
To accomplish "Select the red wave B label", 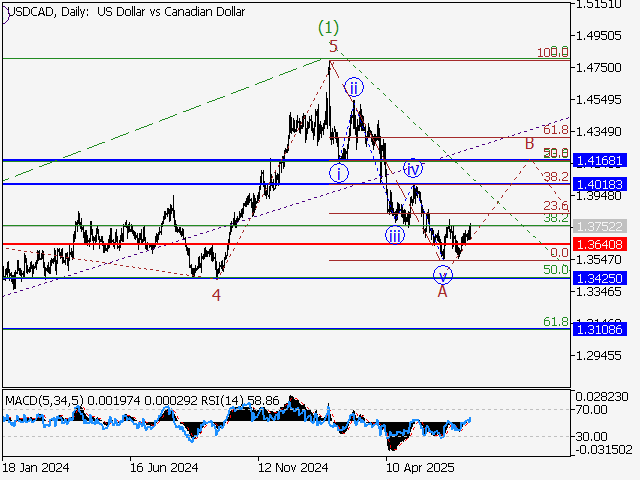I will (530, 144).
